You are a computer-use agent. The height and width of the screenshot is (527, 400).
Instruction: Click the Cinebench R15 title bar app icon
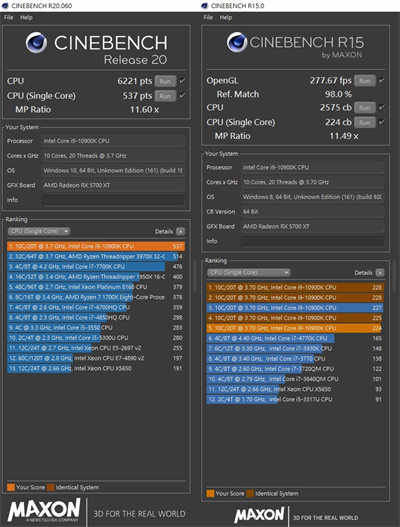point(205,5)
